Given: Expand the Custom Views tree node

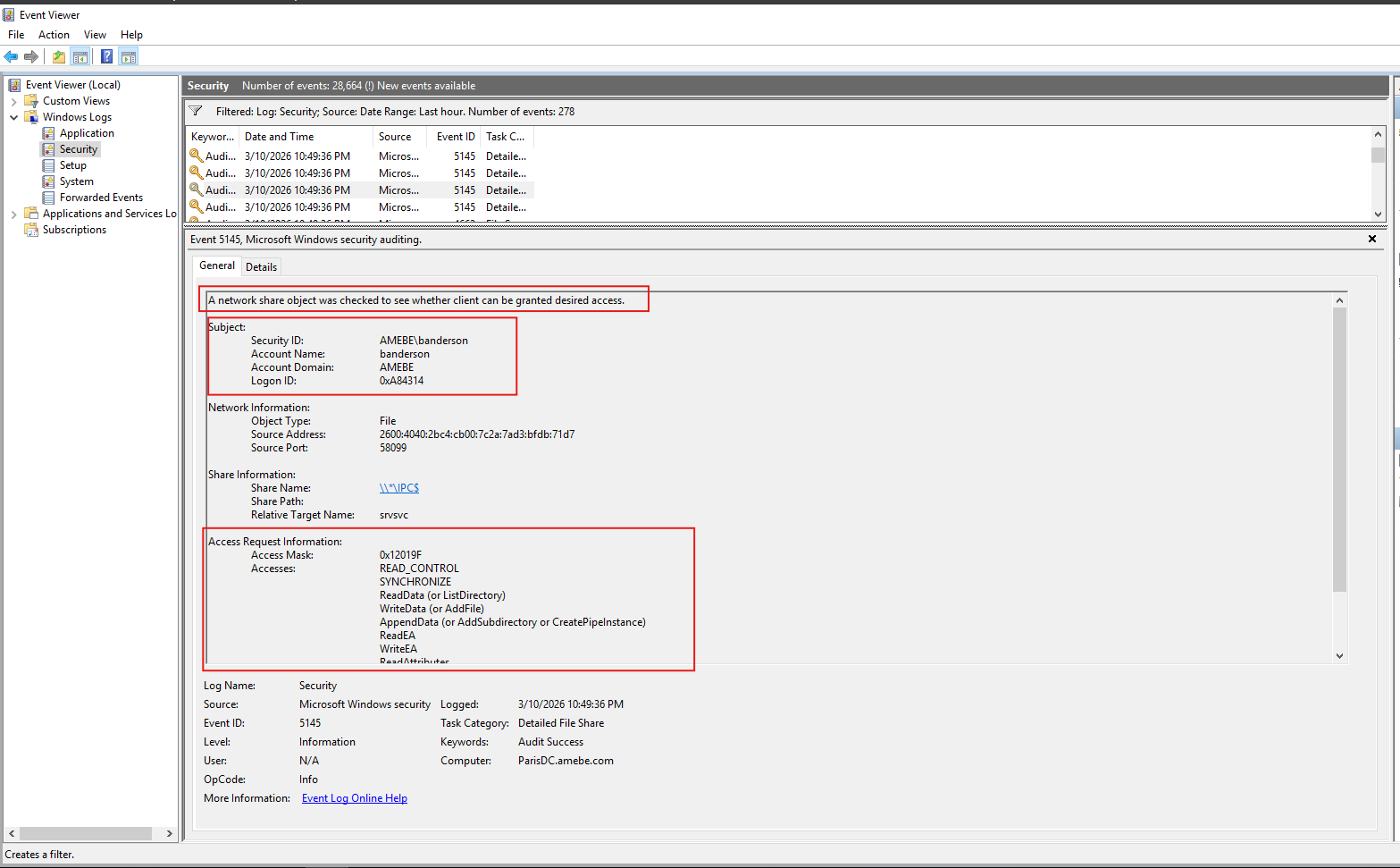Looking at the screenshot, I should [14, 101].
